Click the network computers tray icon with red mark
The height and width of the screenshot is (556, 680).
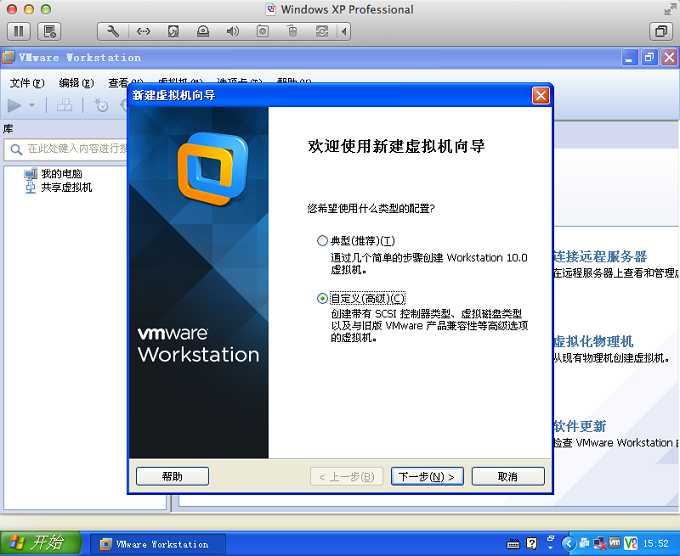tap(599, 543)
